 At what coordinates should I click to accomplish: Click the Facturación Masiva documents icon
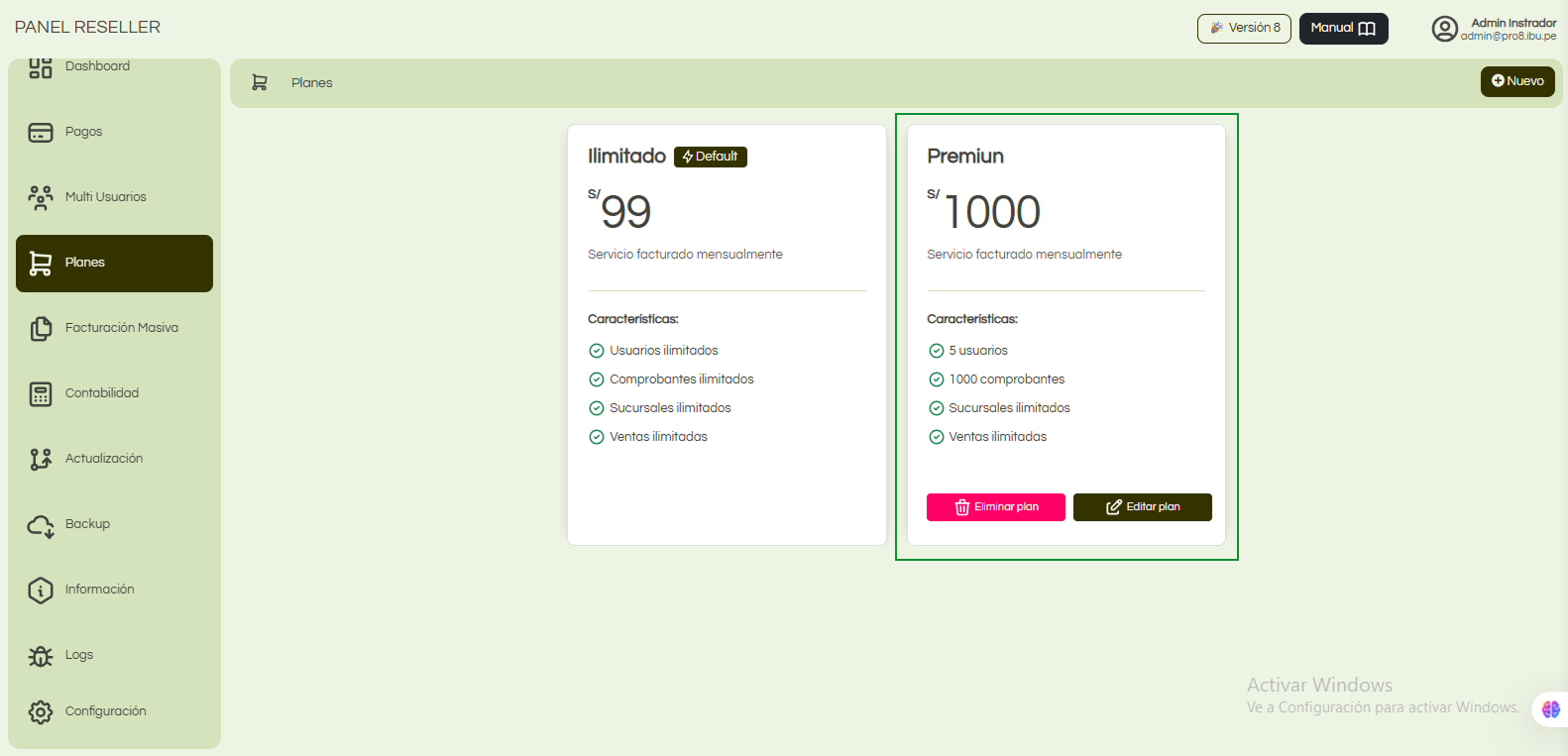point(40,329)
